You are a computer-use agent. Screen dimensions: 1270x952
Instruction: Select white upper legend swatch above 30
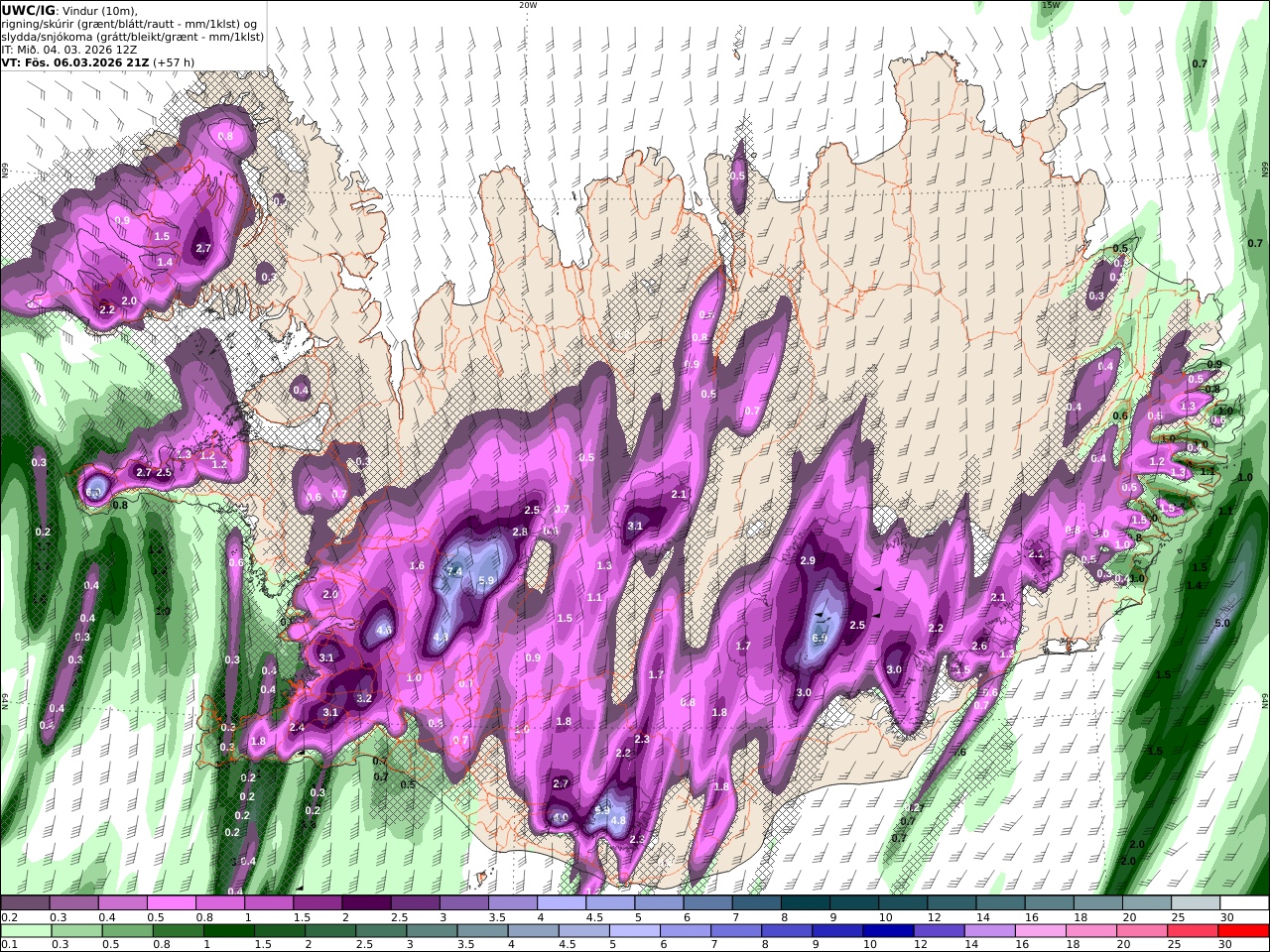1245,903
